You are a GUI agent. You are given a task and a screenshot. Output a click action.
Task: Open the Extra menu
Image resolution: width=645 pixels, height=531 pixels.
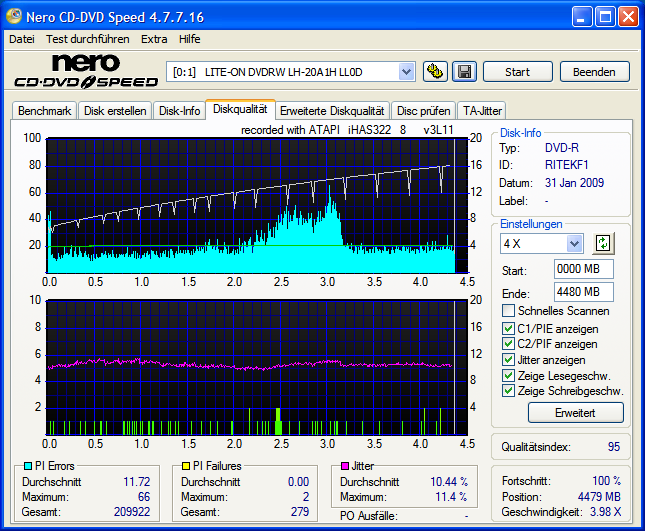[x=154, y=39]
